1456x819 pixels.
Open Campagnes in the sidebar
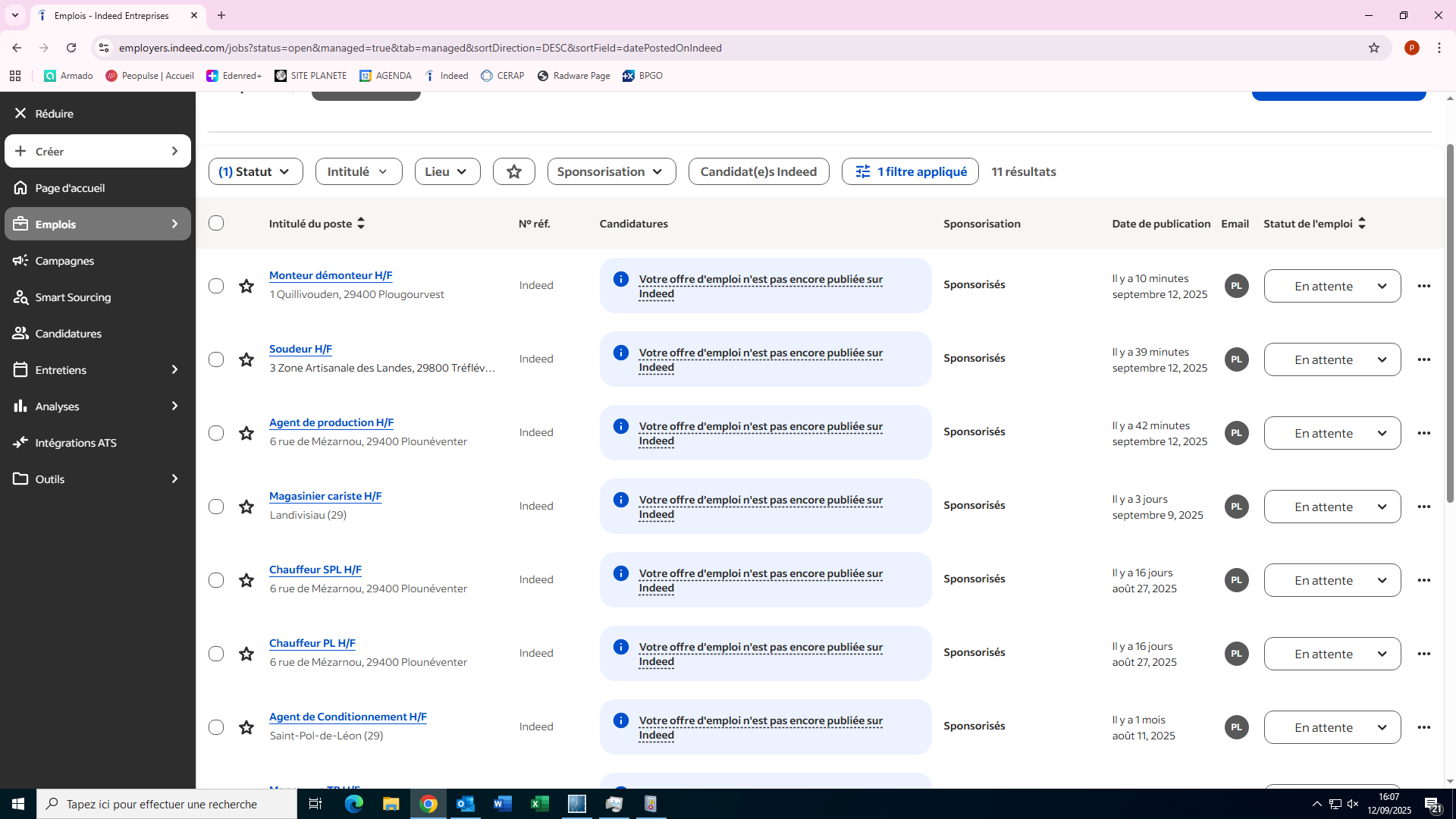coord(98,261)
